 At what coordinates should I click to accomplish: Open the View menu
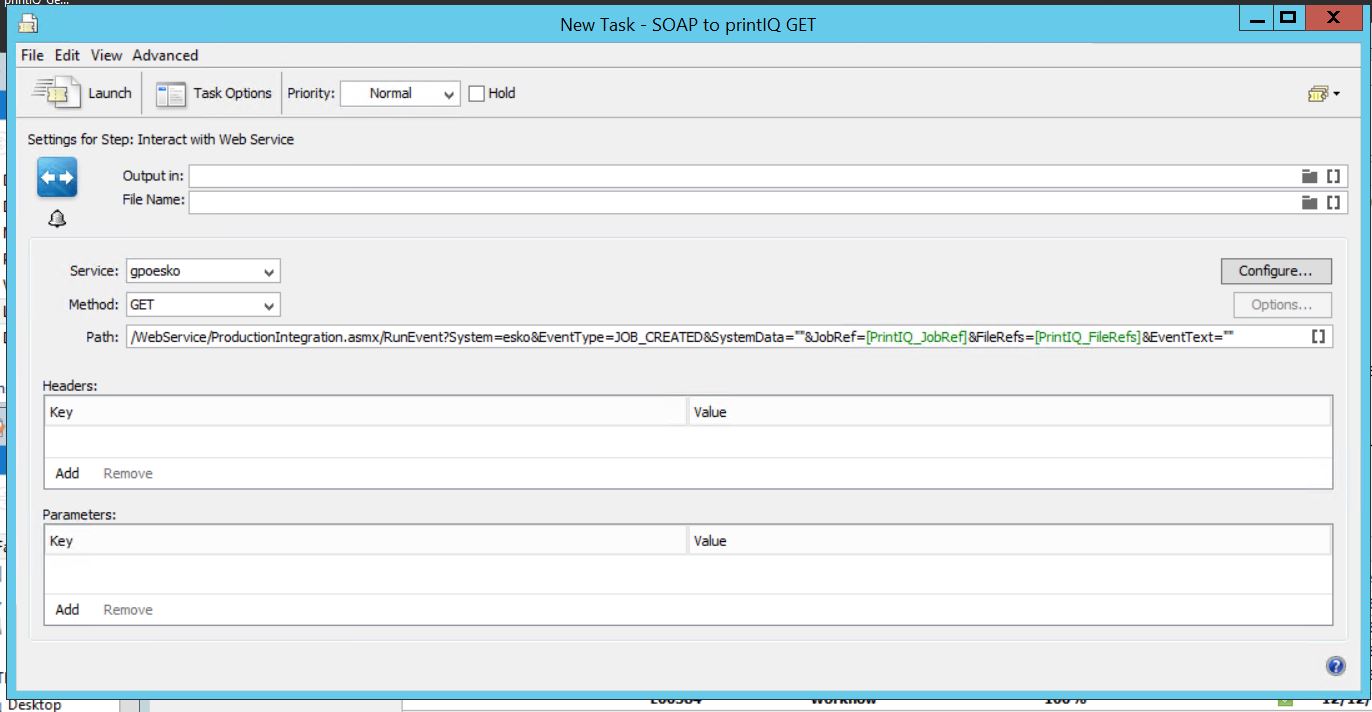pos(106,55)
